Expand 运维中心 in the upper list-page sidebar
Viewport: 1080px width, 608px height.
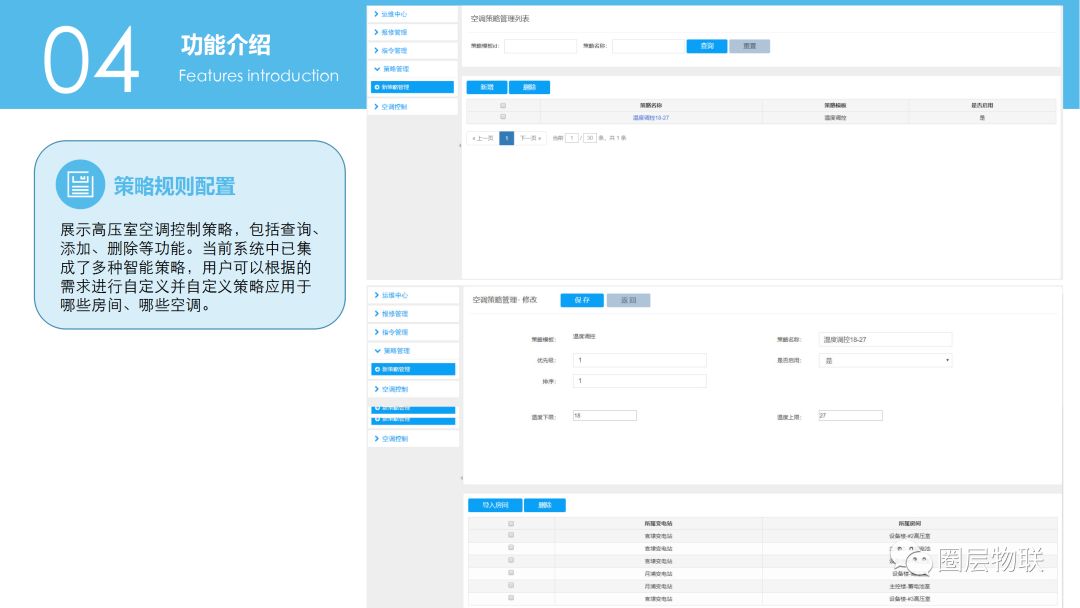tap(413, 14)
